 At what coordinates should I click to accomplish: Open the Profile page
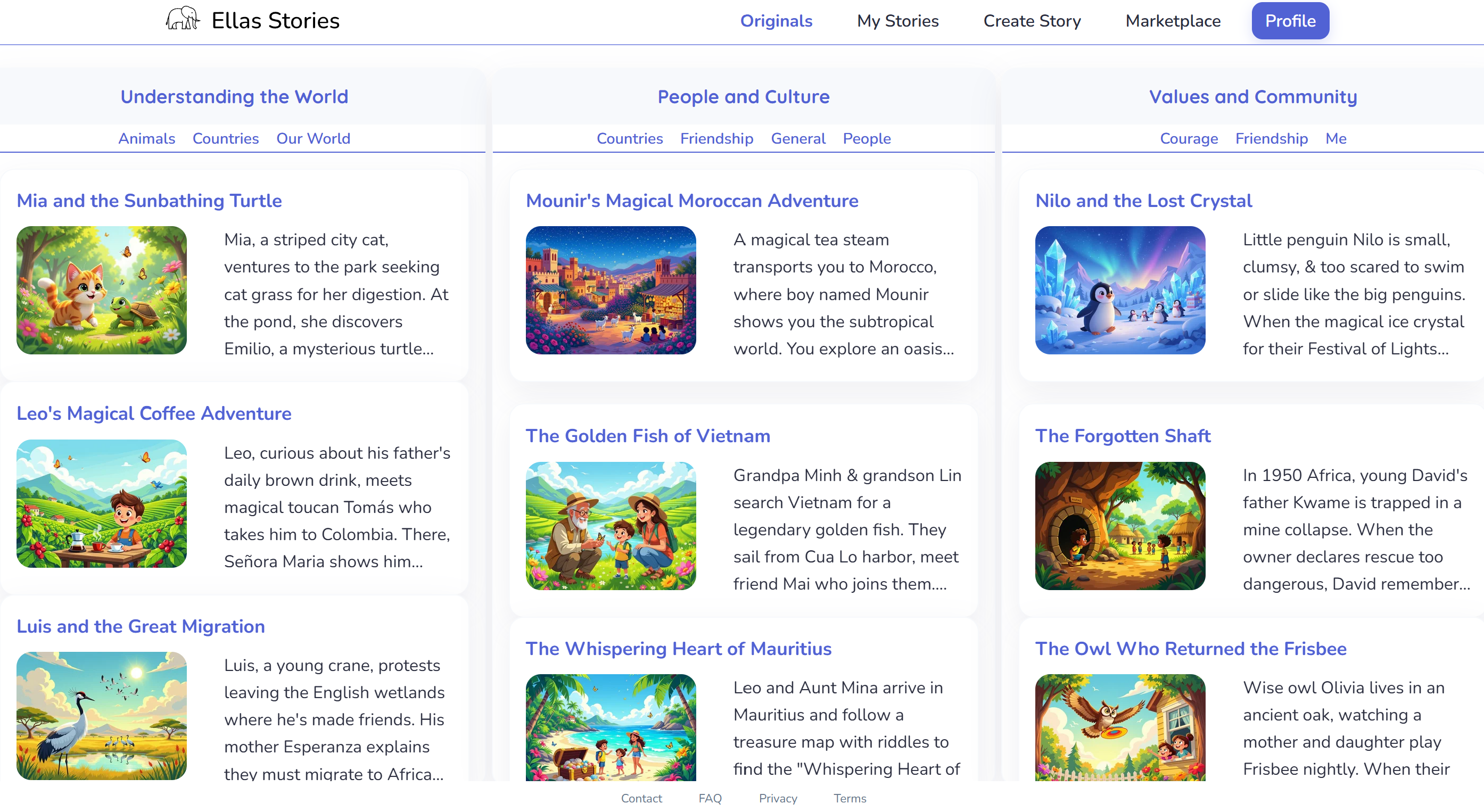[1290, 20]
